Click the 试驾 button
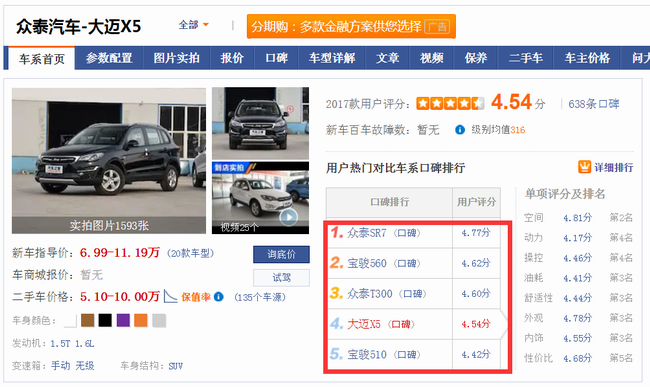Image resolution: width=650 pixels, height=387 pixels. pos(281,277)
